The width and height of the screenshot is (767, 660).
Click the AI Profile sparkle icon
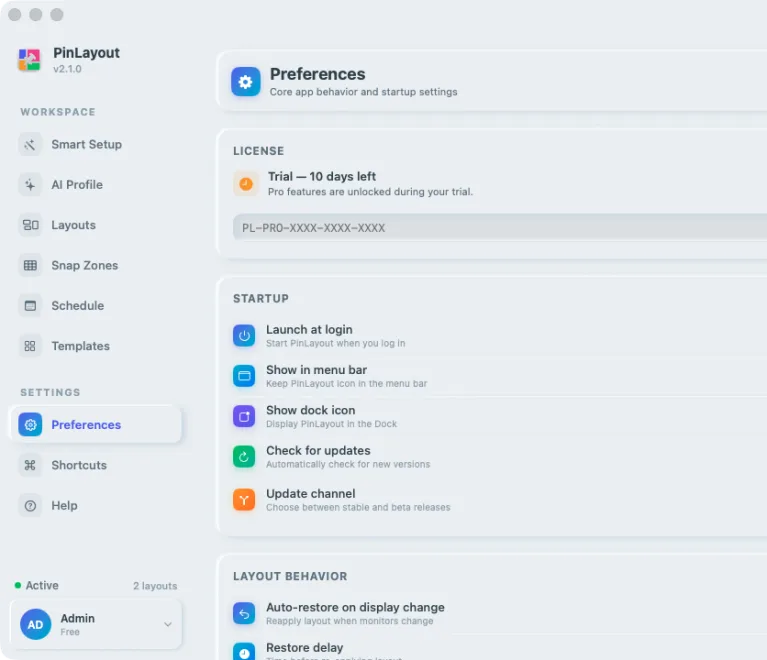30,185
